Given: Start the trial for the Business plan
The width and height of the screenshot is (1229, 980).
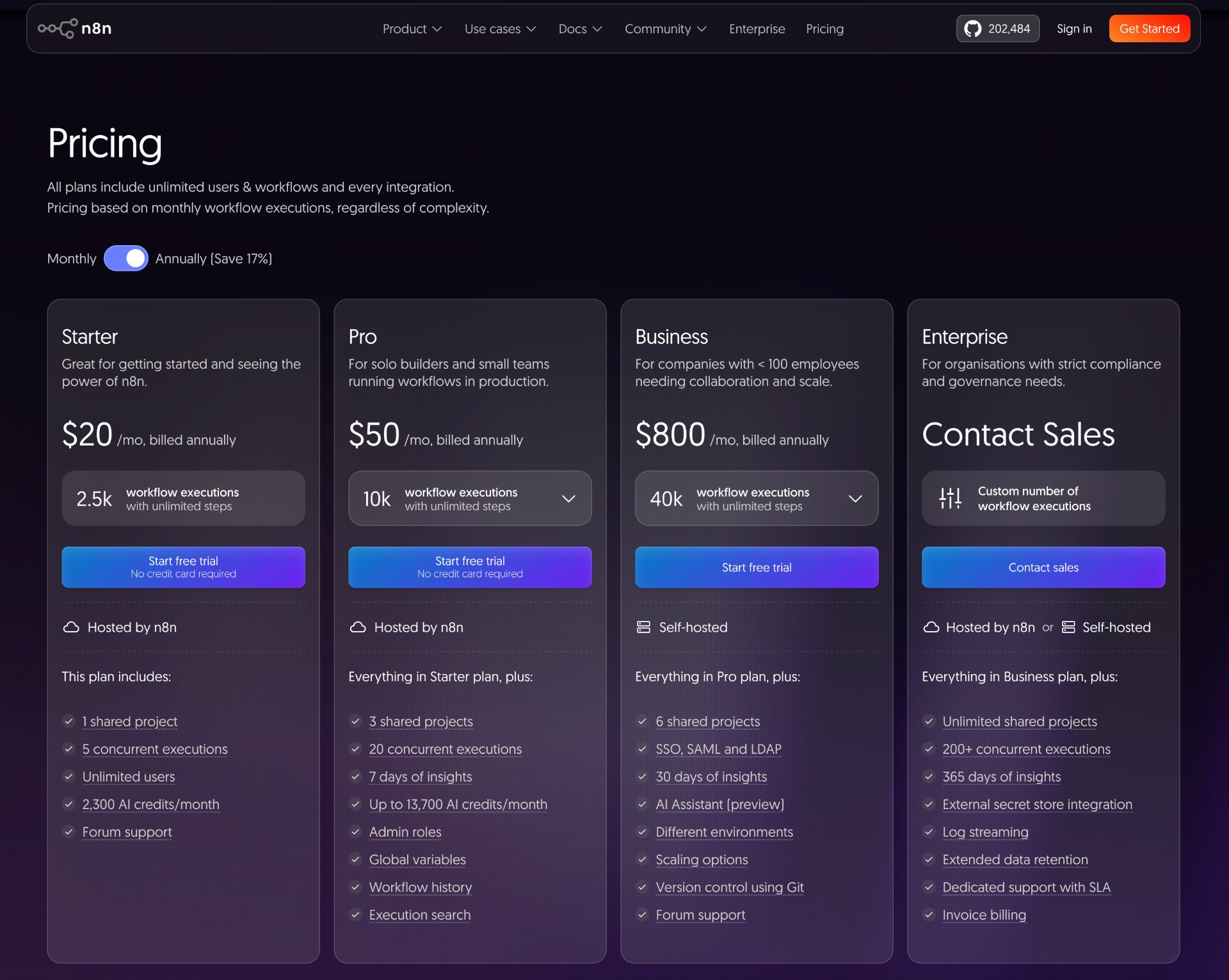Looking at the screenshot, I should point(757,567).
